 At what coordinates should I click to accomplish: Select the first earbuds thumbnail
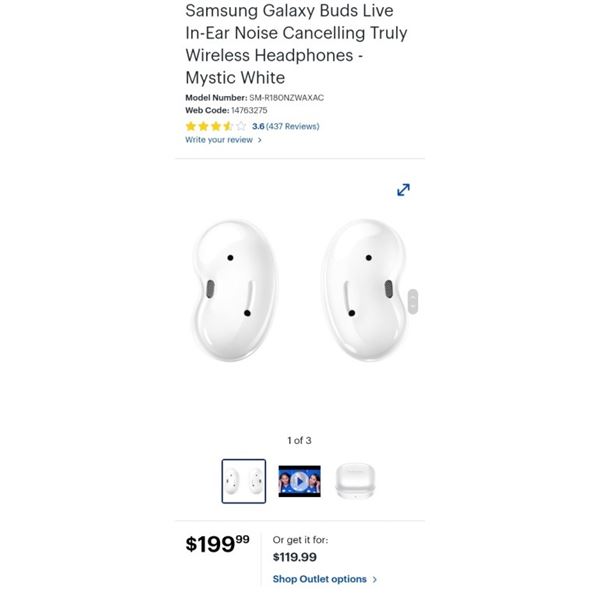244,481
